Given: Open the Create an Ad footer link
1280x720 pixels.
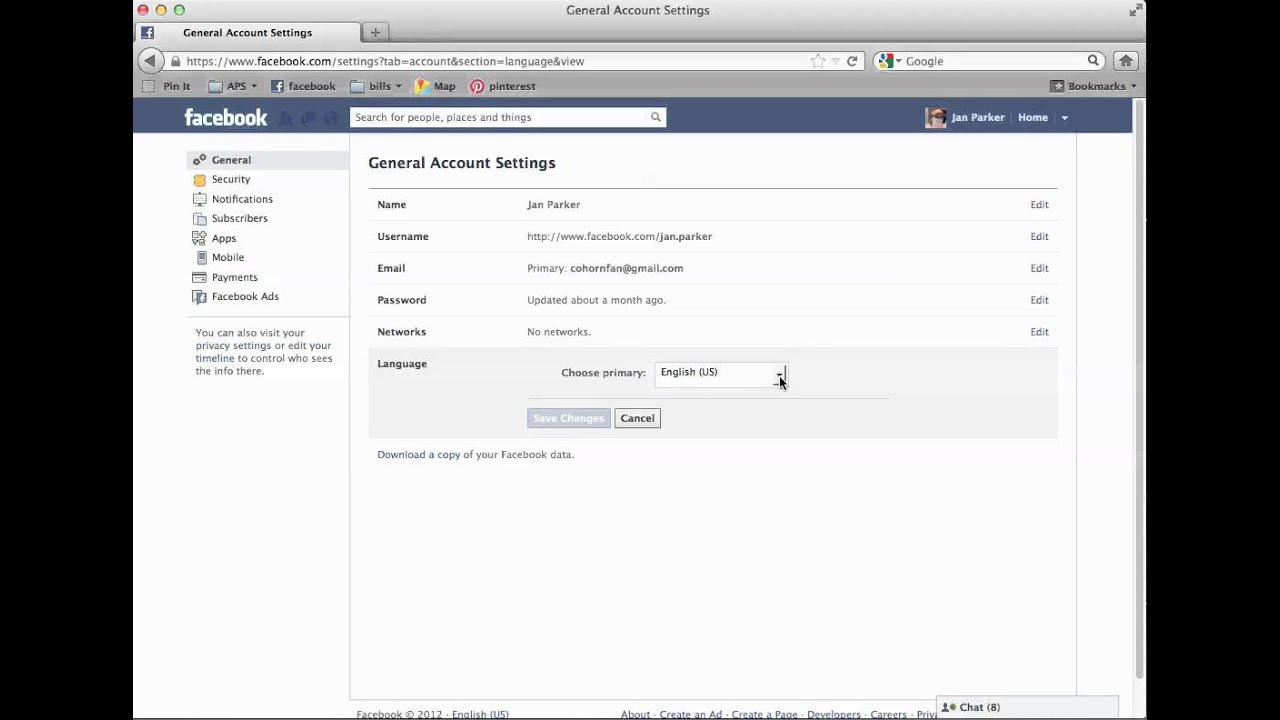Looking at the screenshot, I should (691, 715).
